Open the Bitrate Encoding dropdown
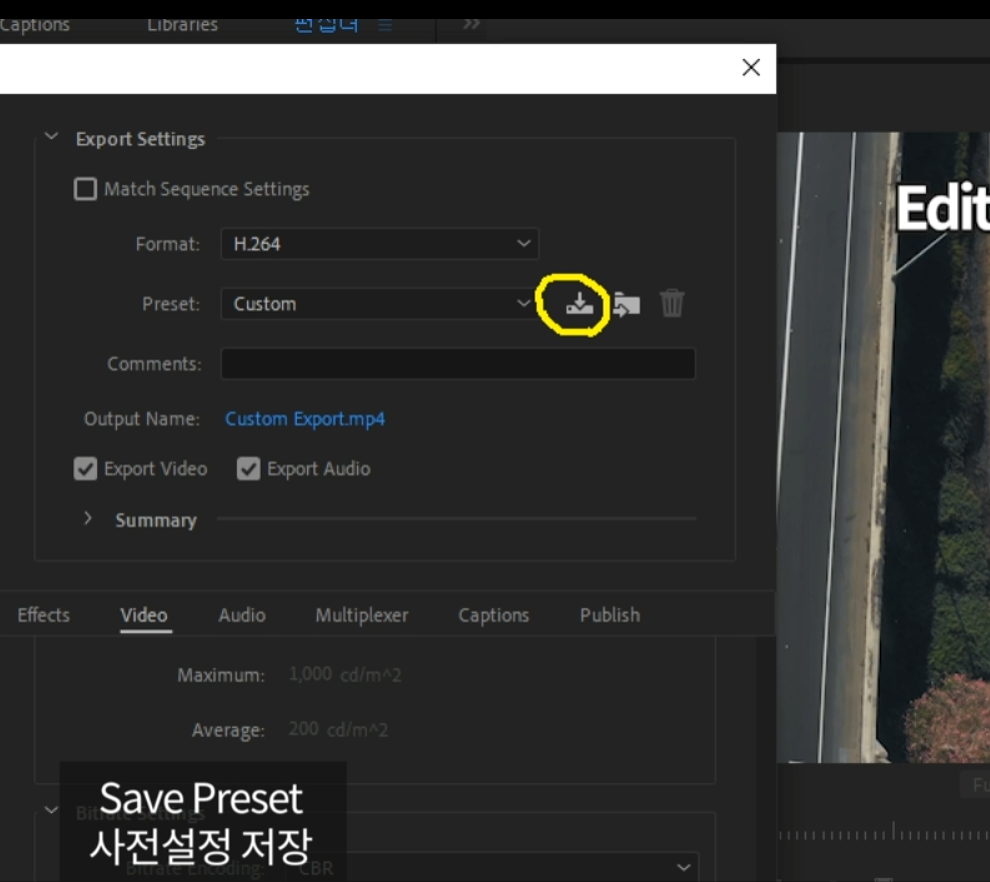The image size is (990, 882). point(492,868)
